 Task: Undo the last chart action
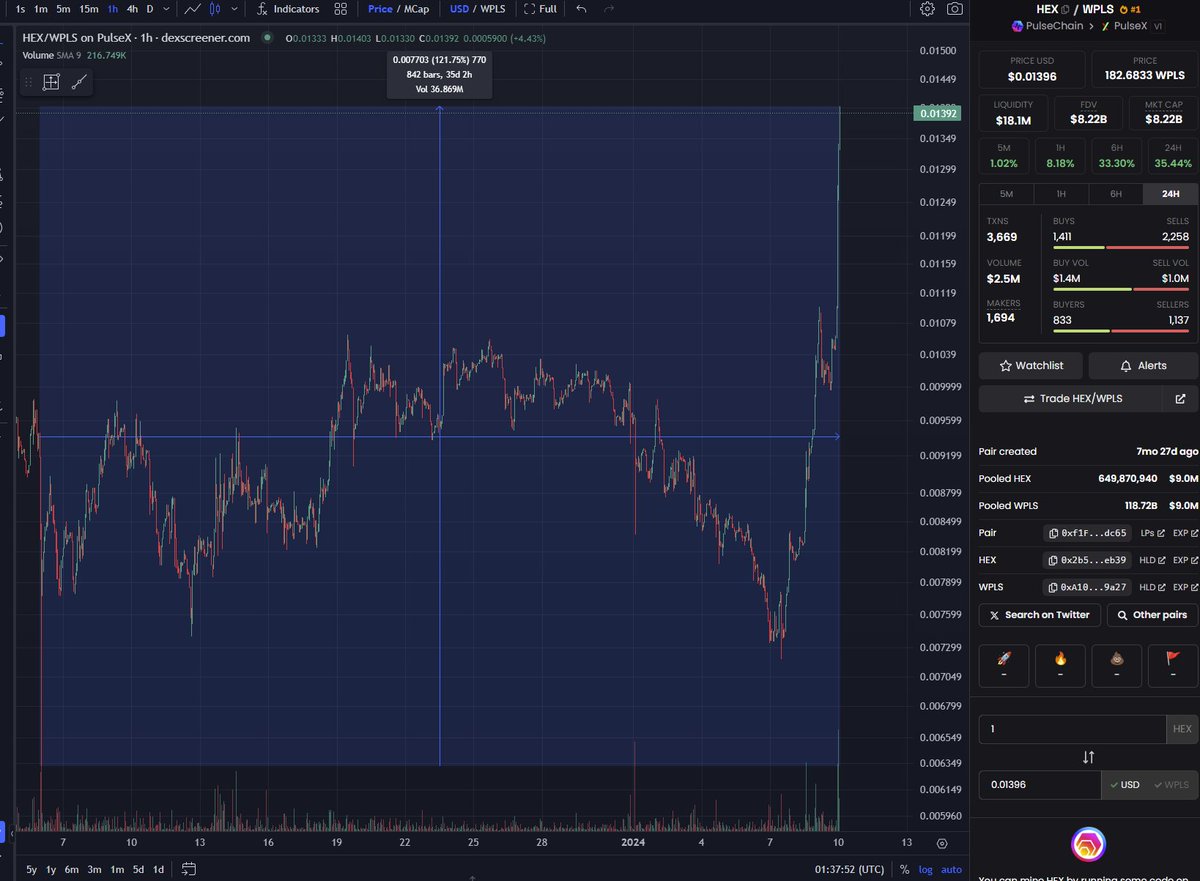click(581, 9)
